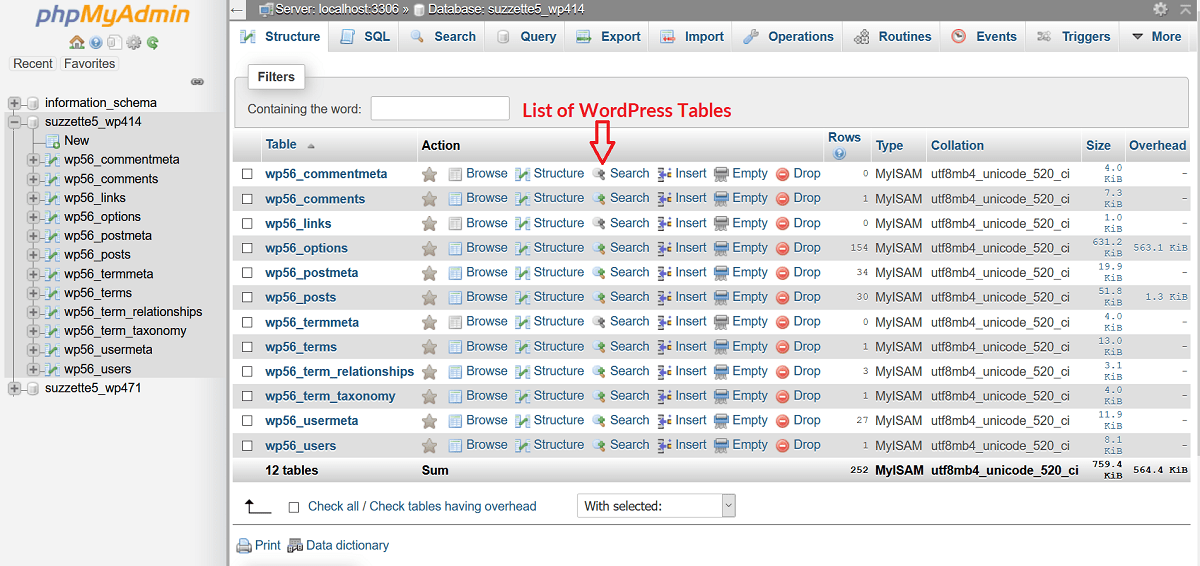Star the wp56_users table as favorite
This screenshot has height=566, width=1200.
pos(430,445)
